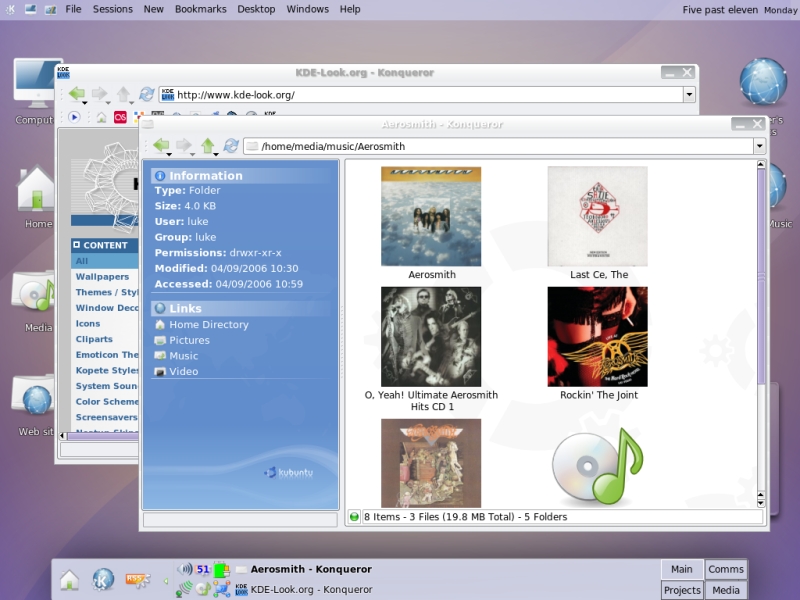Screen dimensions: 800x600
Task: Open the K menu globe launcher
Action: point(103,580)
